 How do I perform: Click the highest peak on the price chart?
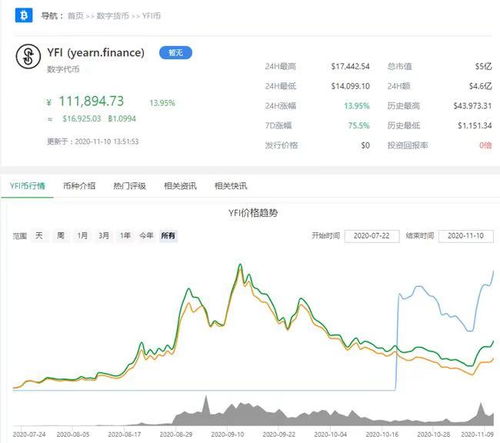pyautogui.click(x=240, y=265)
